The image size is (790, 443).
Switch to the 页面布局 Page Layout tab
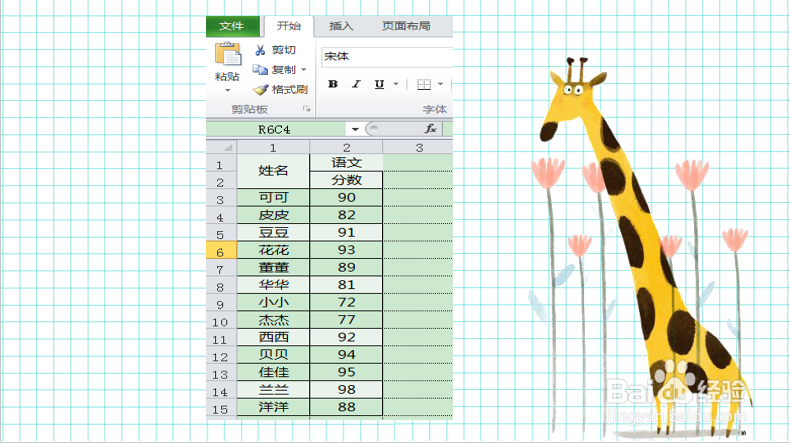(406, 26)
